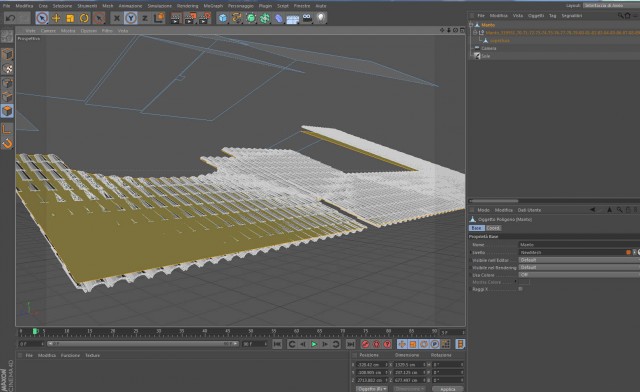Add a Cube primitive object
The height and width of the screenshot is (392, 640).
[223, 18]
